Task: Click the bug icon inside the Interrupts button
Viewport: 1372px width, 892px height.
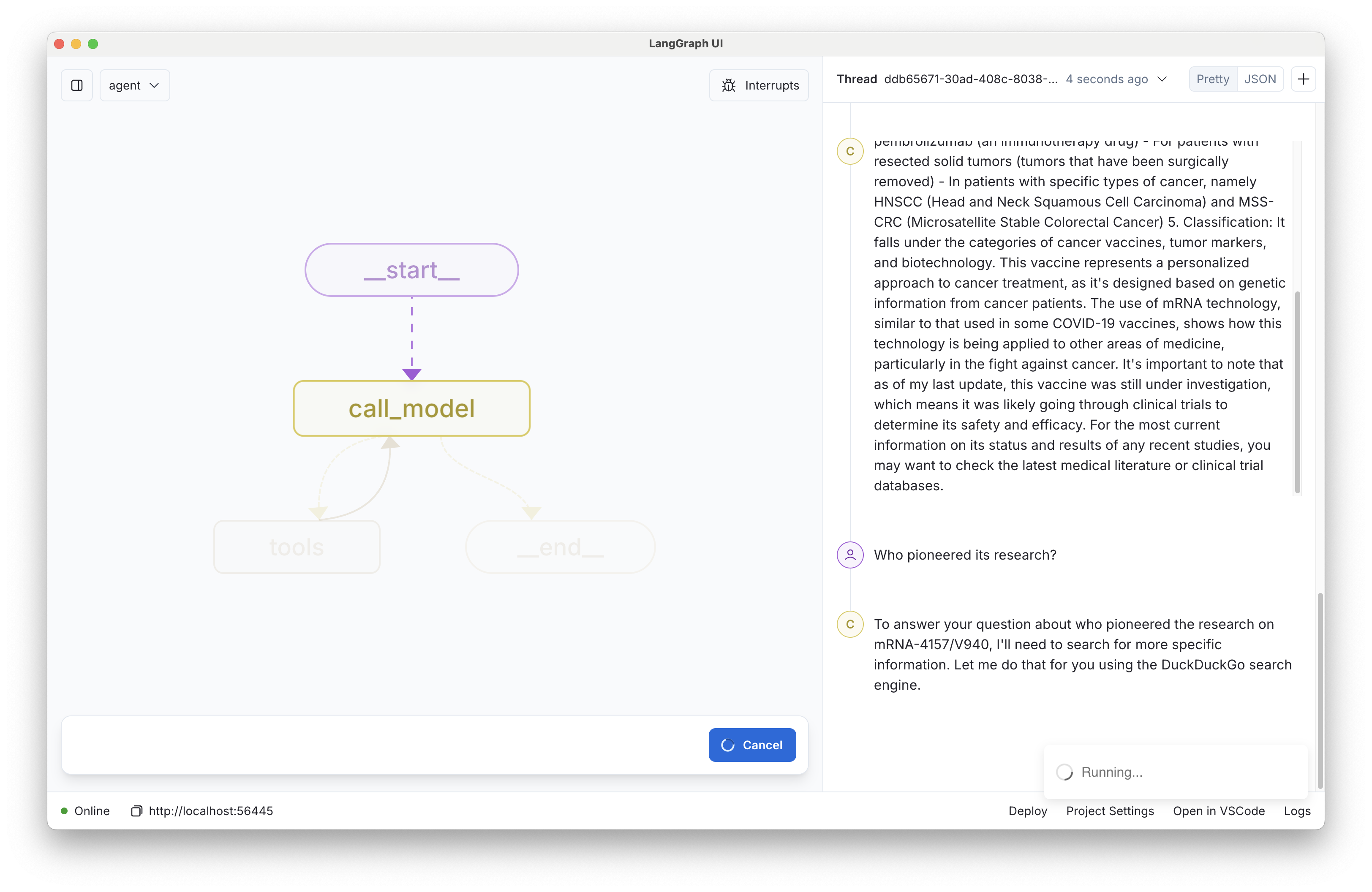Action: click(728, 85)
